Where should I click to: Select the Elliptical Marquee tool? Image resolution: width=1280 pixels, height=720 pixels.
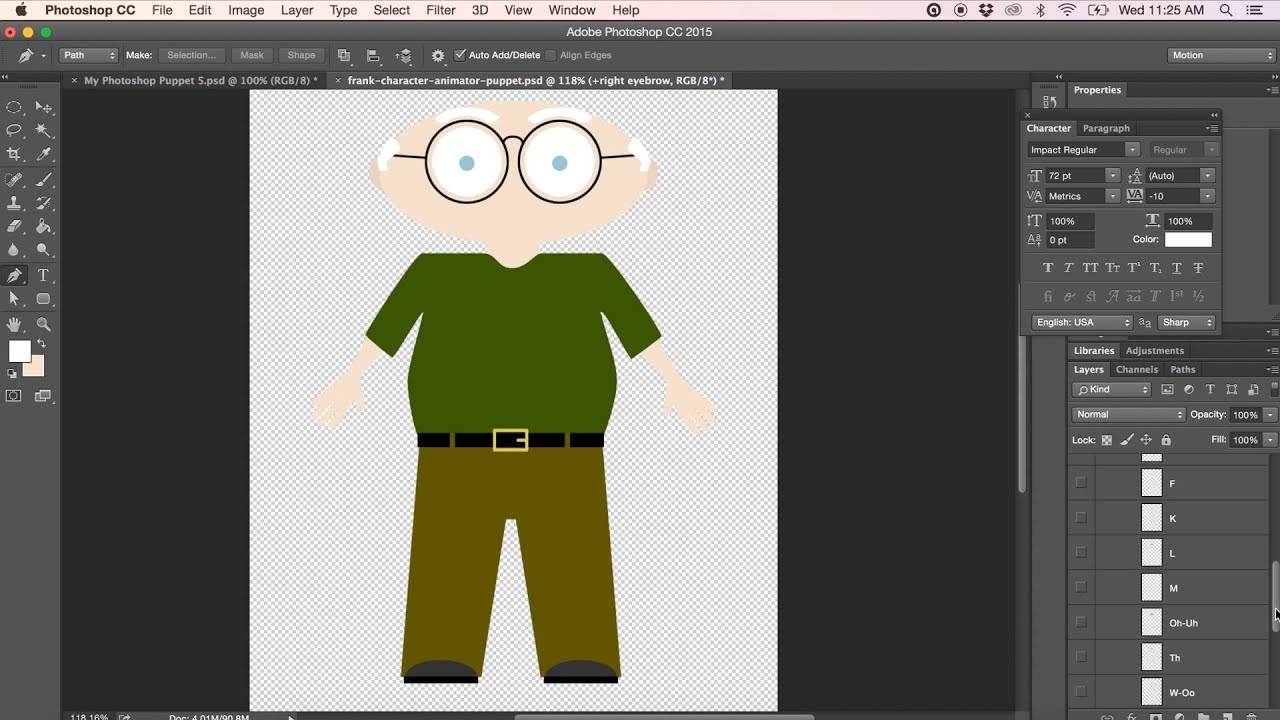(x=15, y=107)
